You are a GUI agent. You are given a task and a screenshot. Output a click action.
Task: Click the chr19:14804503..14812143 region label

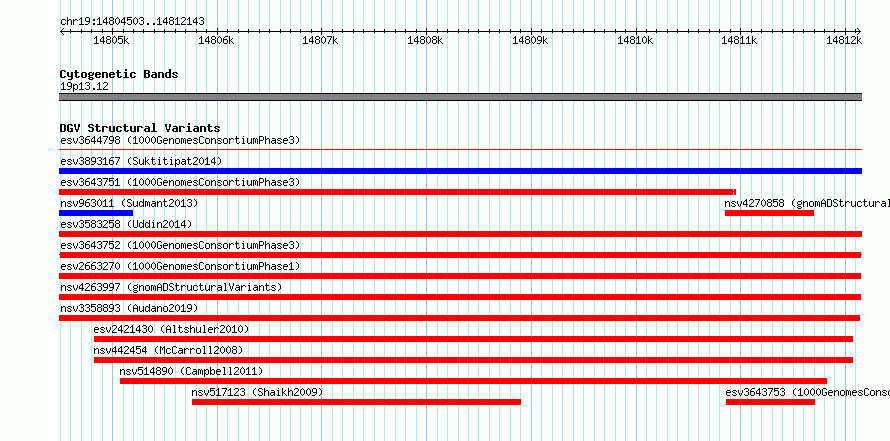pos(132,21)
